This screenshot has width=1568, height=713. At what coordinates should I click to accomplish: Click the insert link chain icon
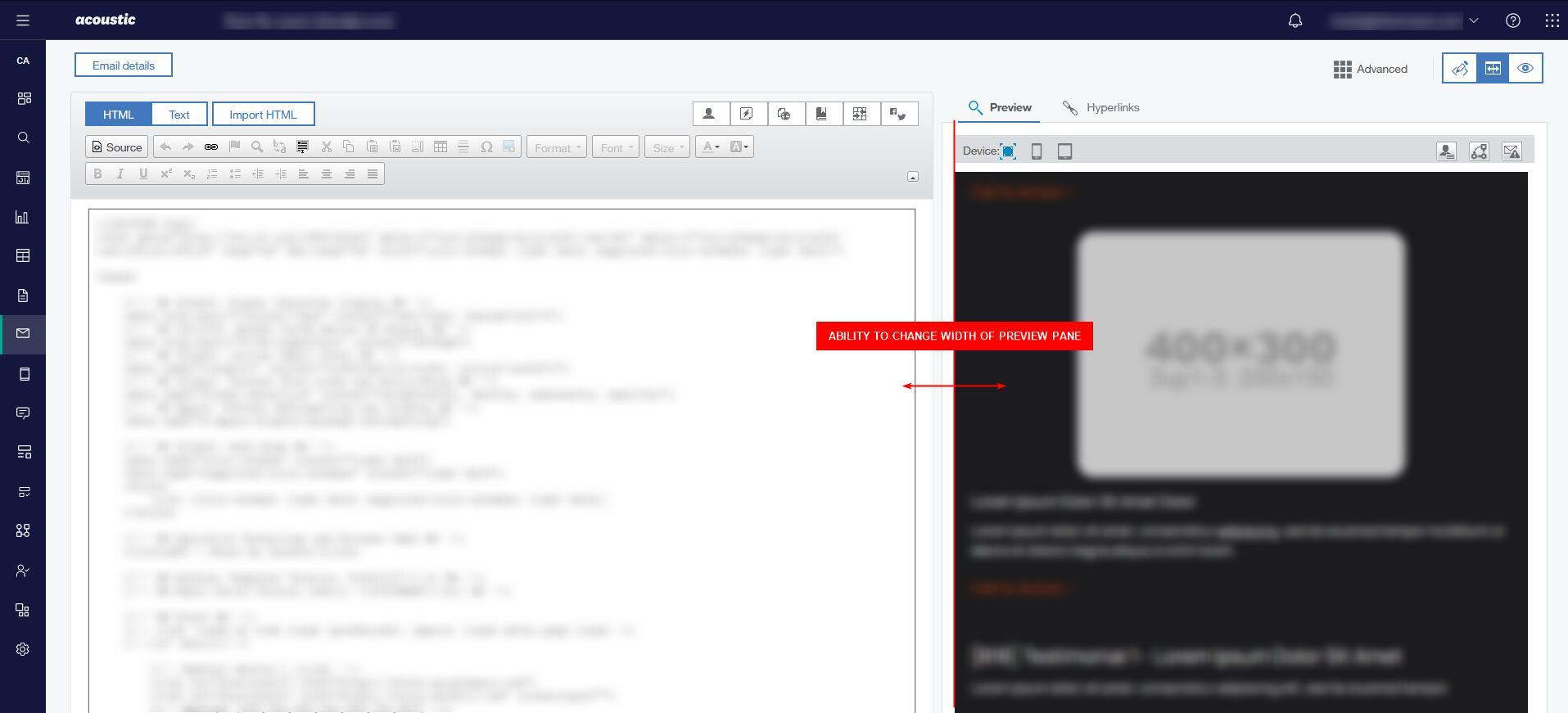pyautogui.click(x=211, y=147)
